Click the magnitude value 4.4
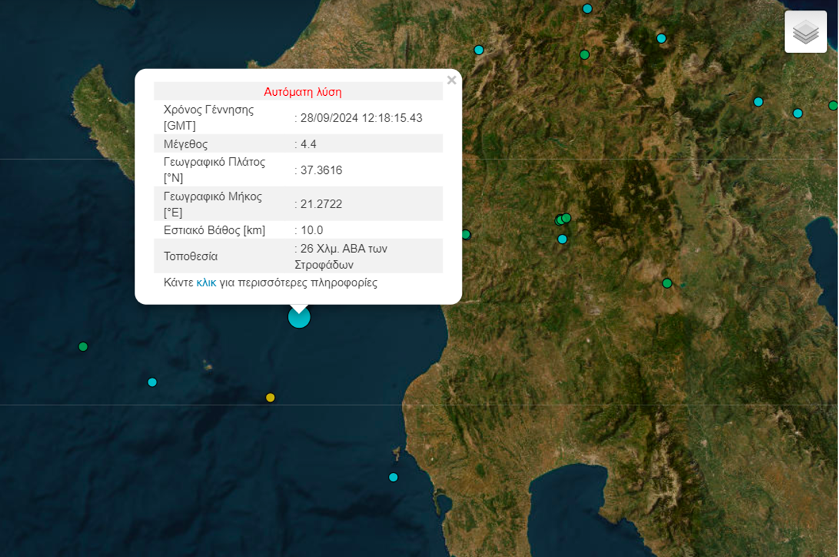This screenshot has height=557, width=839. coord(308,144)
